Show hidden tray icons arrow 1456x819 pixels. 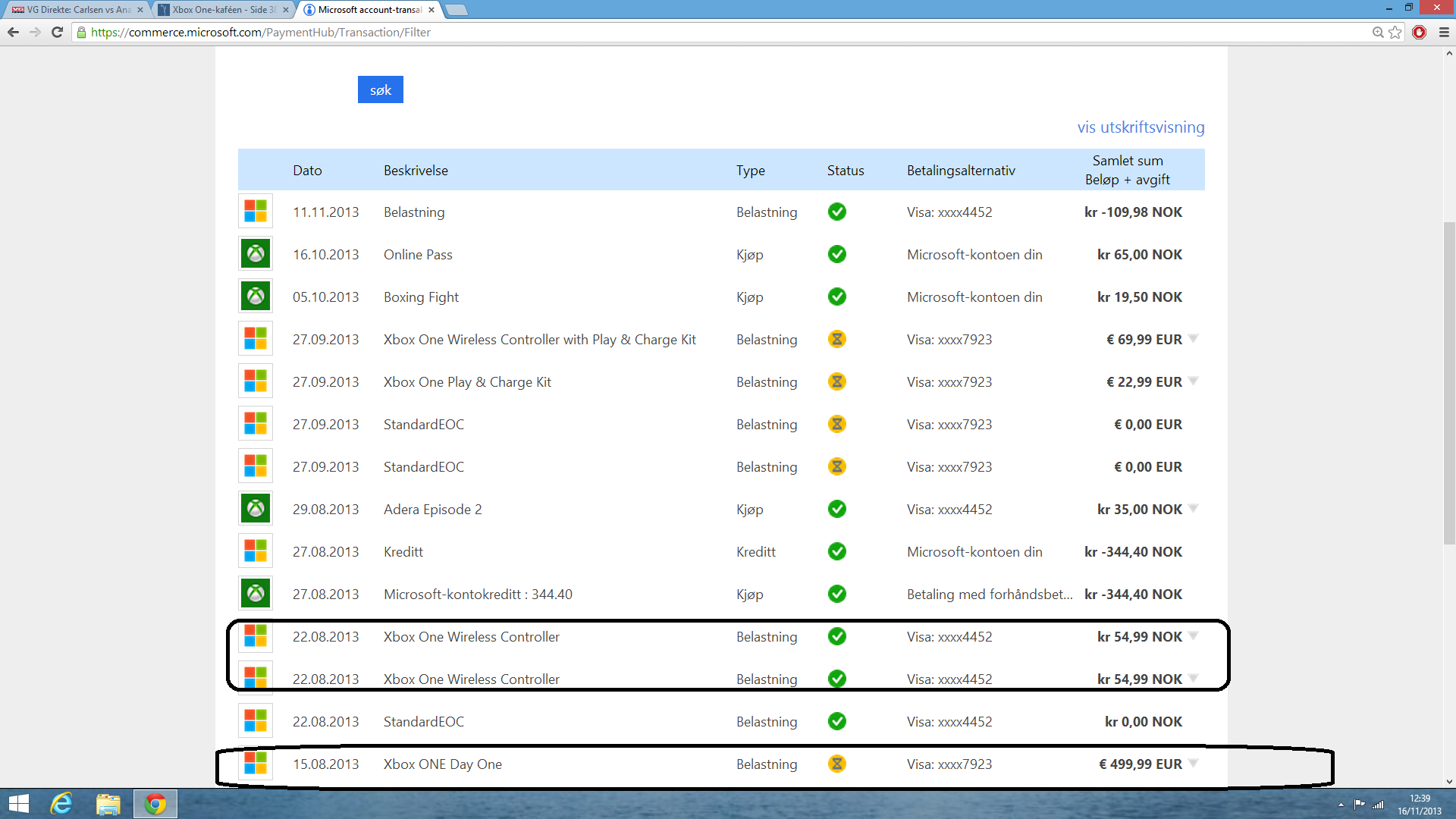1341,805
